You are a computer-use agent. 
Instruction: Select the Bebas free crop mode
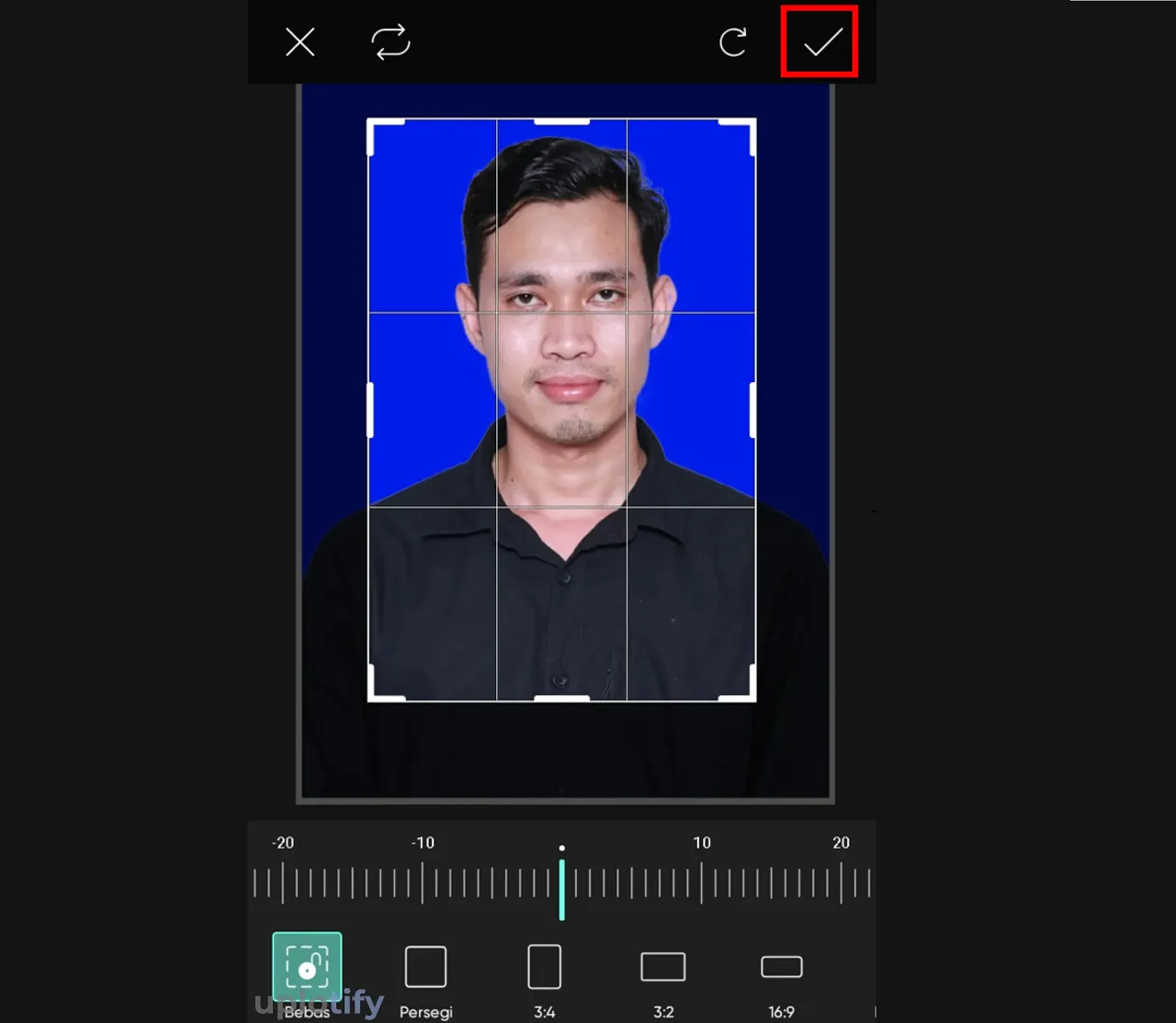click(x=307, y=968)
